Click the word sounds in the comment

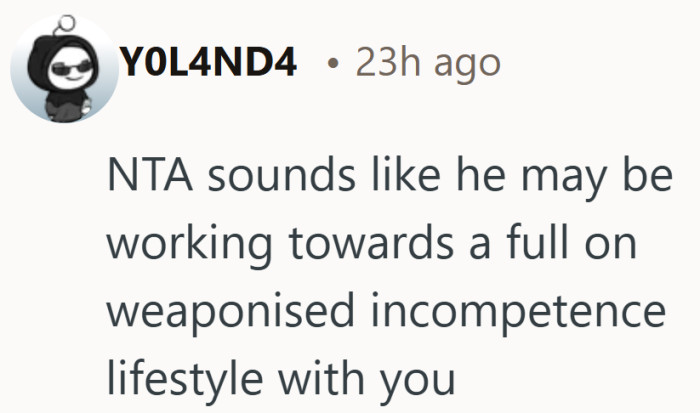coord(282,175)
